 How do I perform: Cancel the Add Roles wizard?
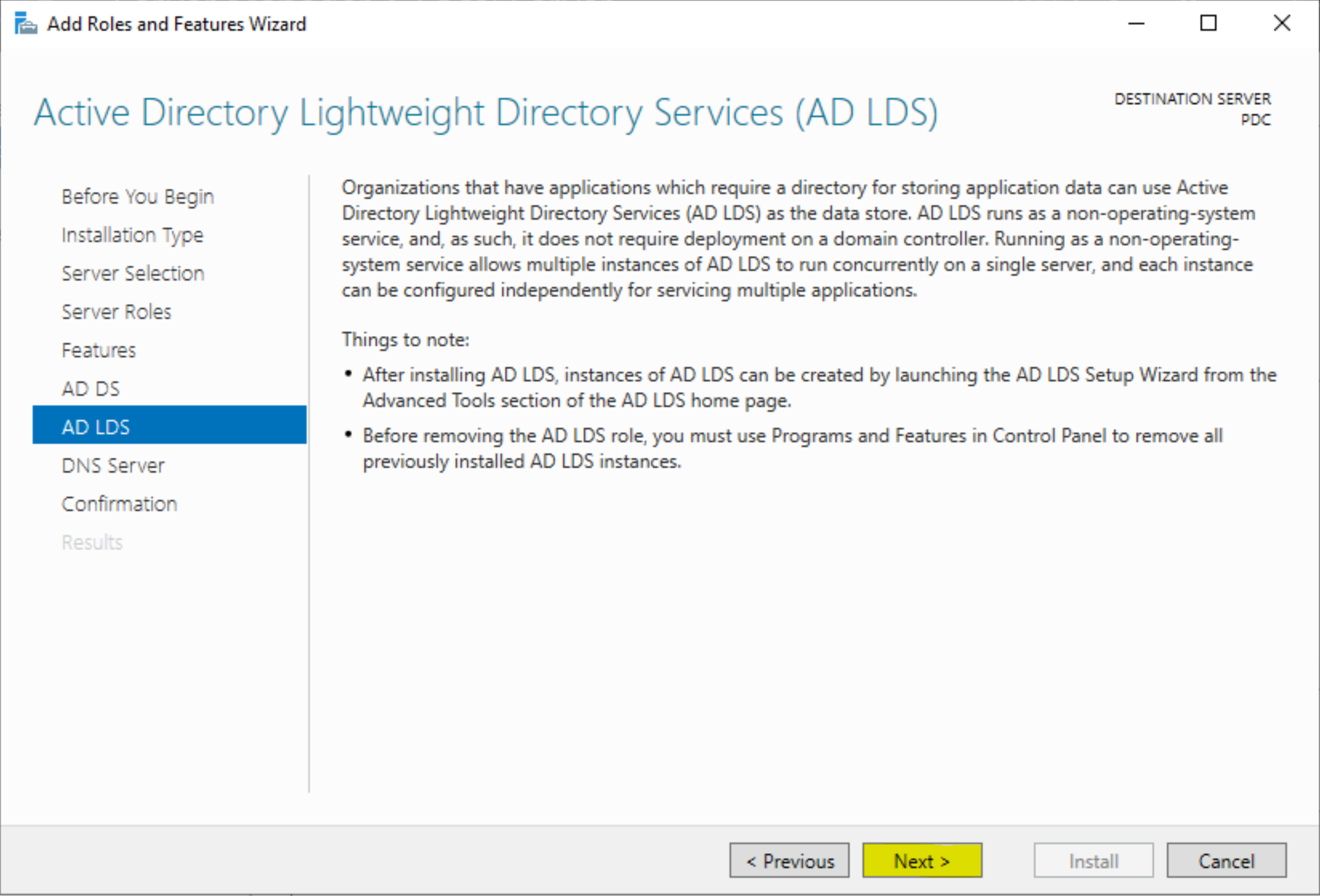(x=1226, y=860)
